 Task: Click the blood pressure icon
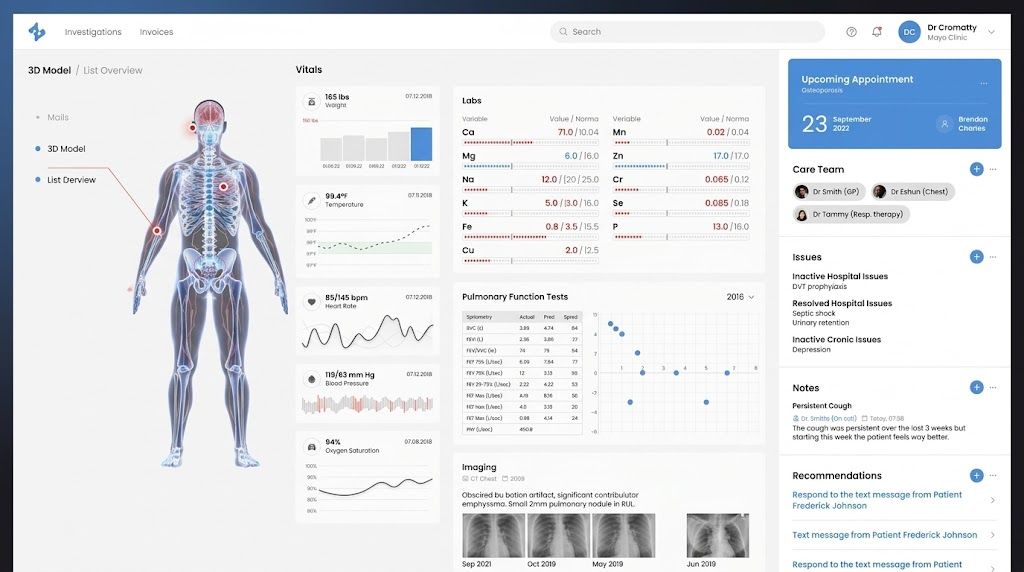coord(312,379)
